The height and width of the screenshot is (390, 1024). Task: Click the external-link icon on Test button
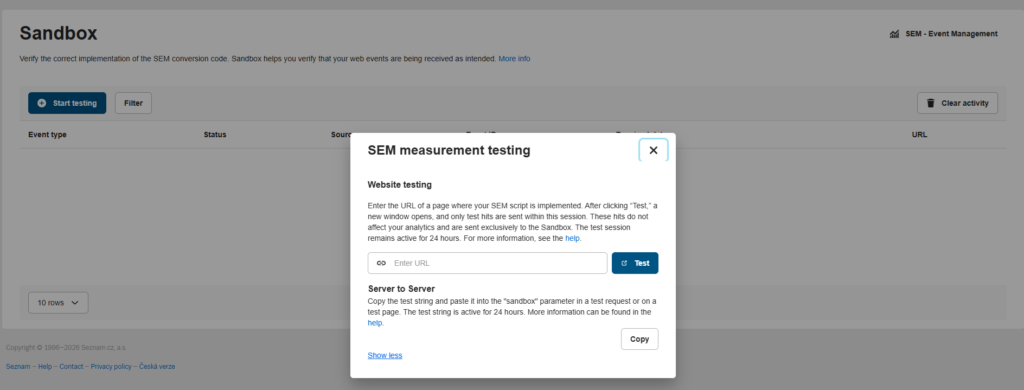click(624, 263)
